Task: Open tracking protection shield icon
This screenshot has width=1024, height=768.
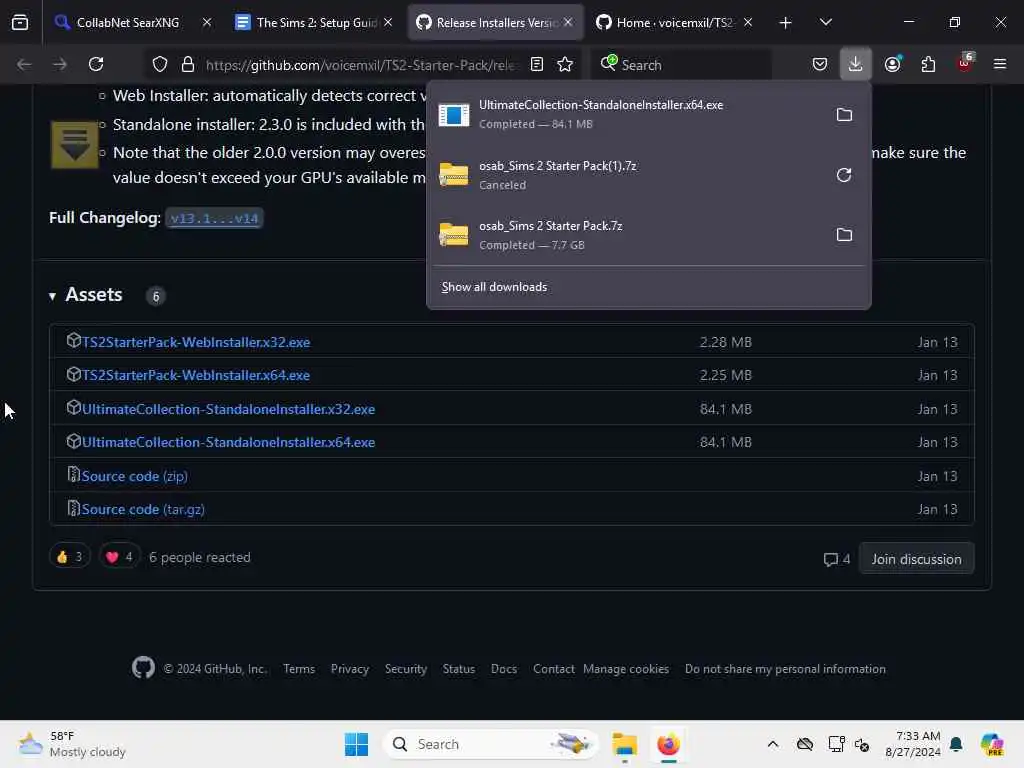Action: (160, 64)
